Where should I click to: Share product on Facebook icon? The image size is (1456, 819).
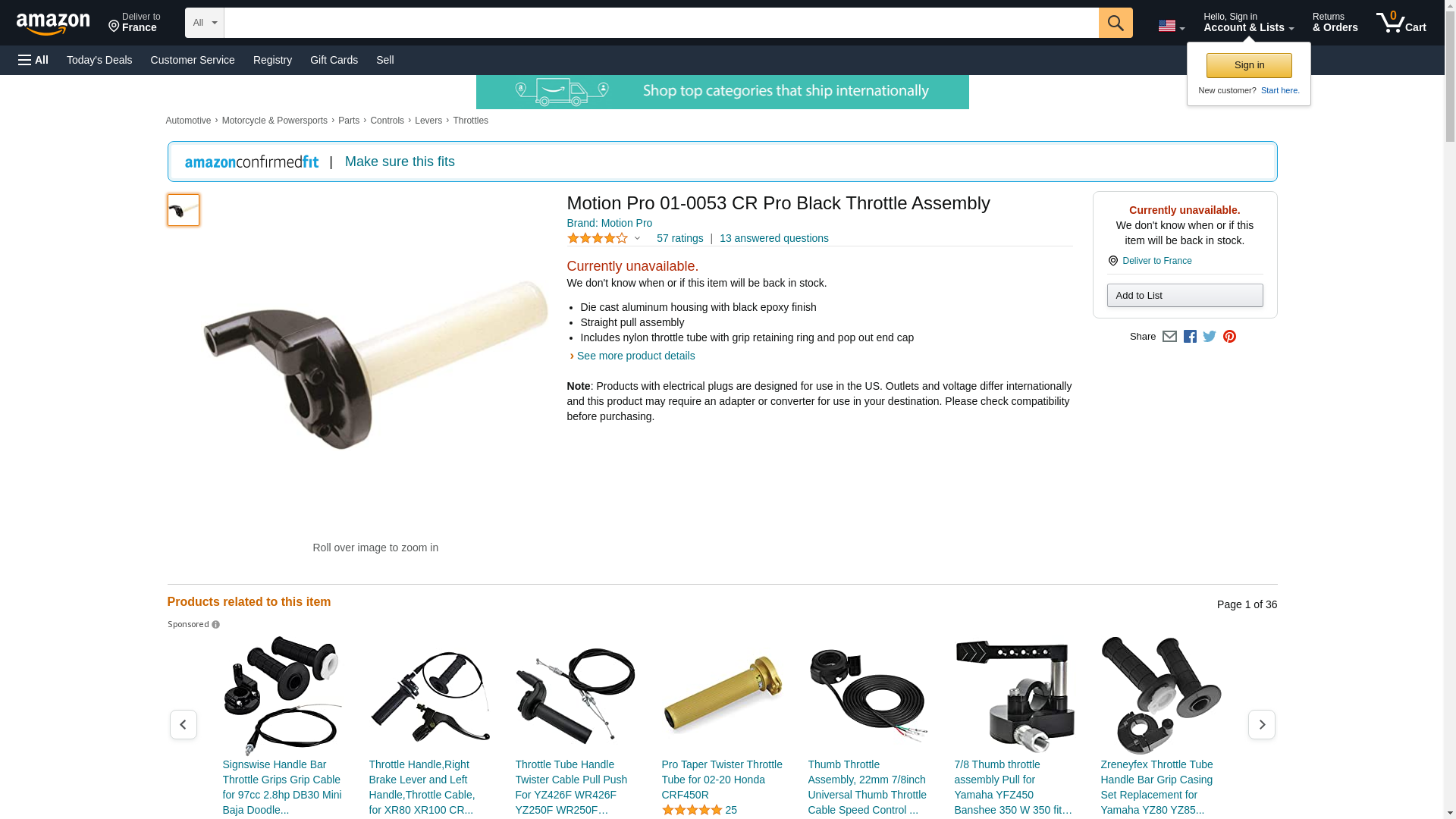1190,337
